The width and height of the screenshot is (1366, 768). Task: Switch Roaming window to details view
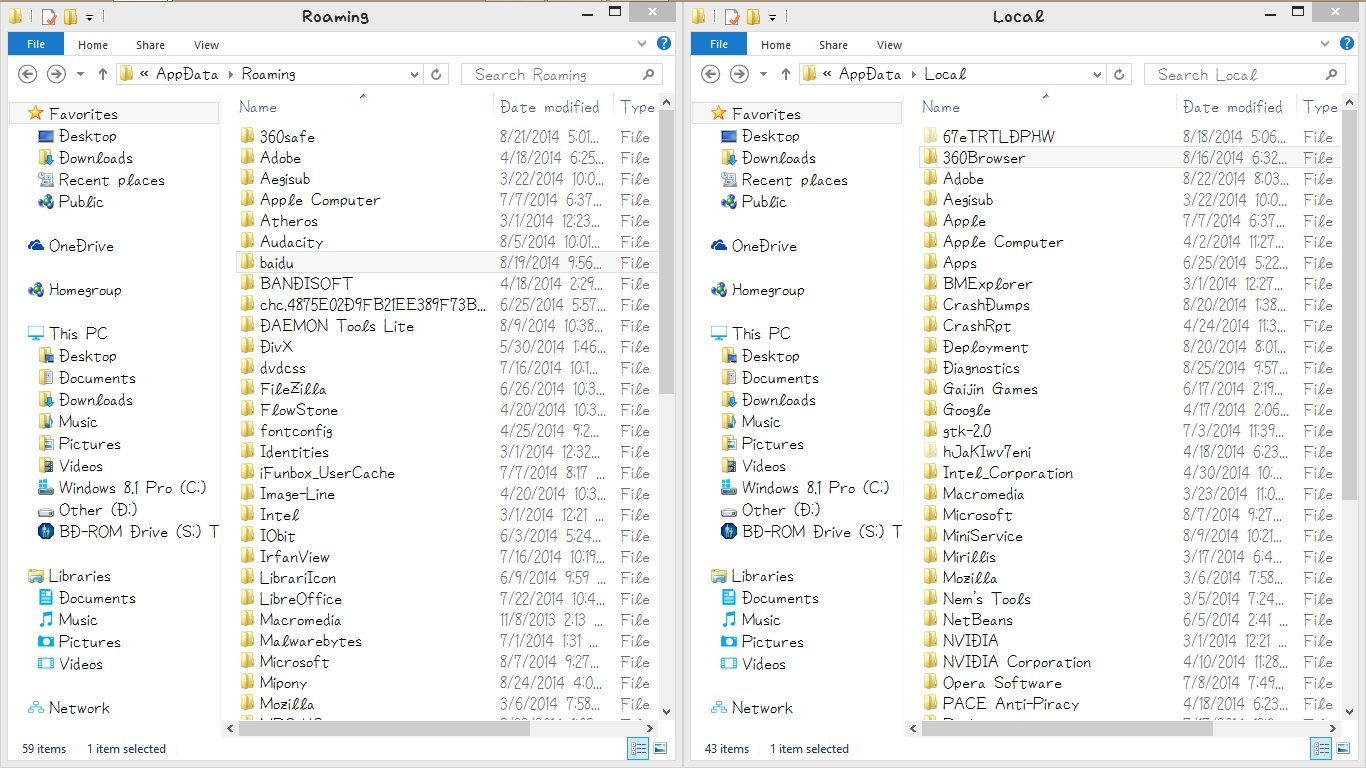637,748
